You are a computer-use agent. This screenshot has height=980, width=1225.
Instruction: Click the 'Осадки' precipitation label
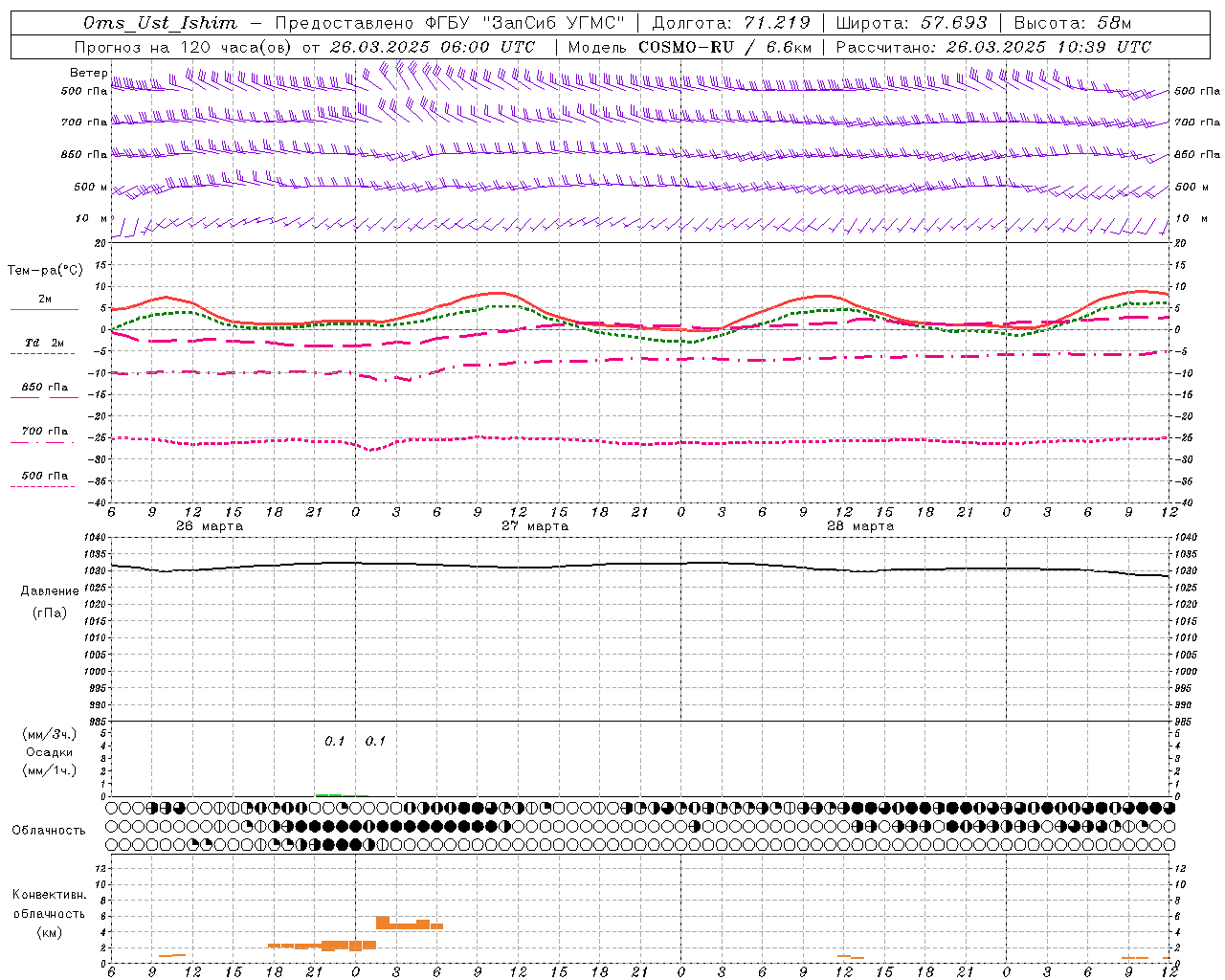(x=50, y=752)
